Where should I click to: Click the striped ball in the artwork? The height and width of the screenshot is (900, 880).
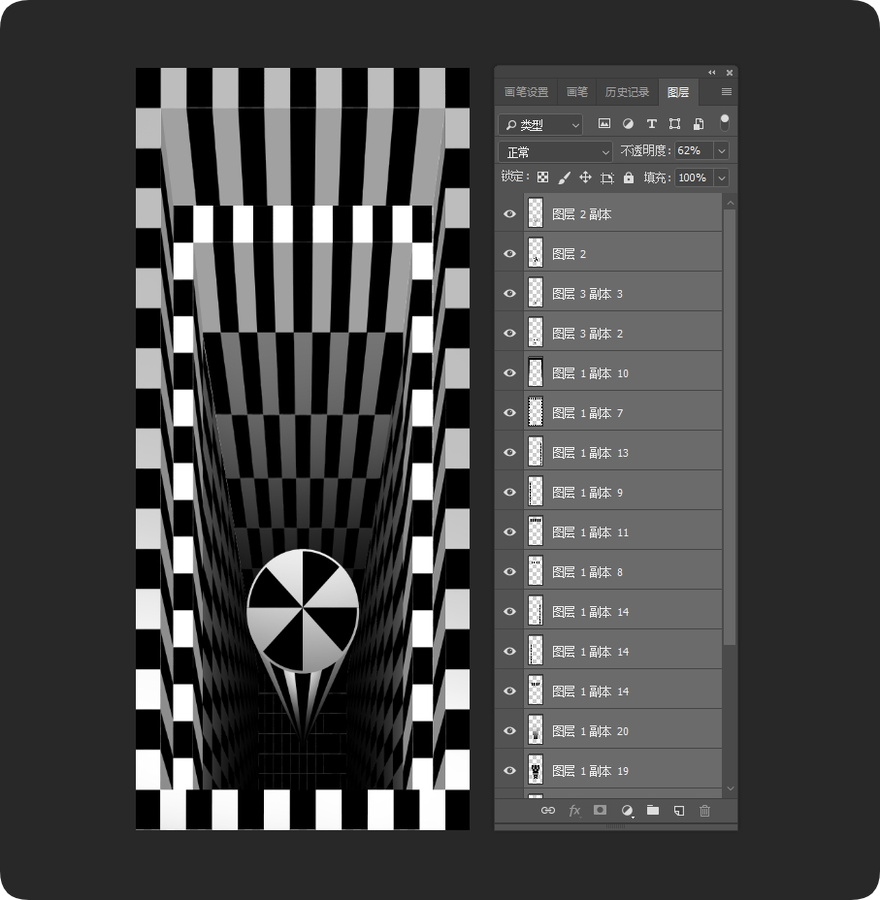click(x=303, y=611)
